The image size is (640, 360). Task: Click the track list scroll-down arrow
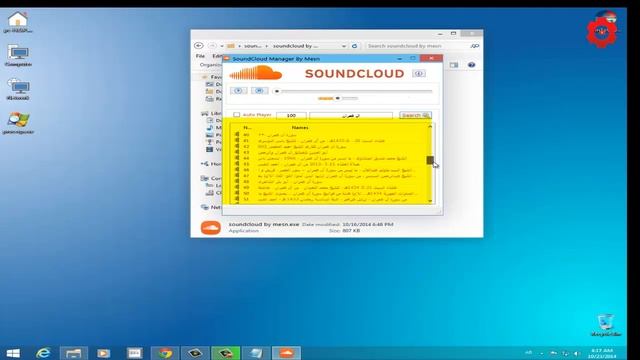430,201
